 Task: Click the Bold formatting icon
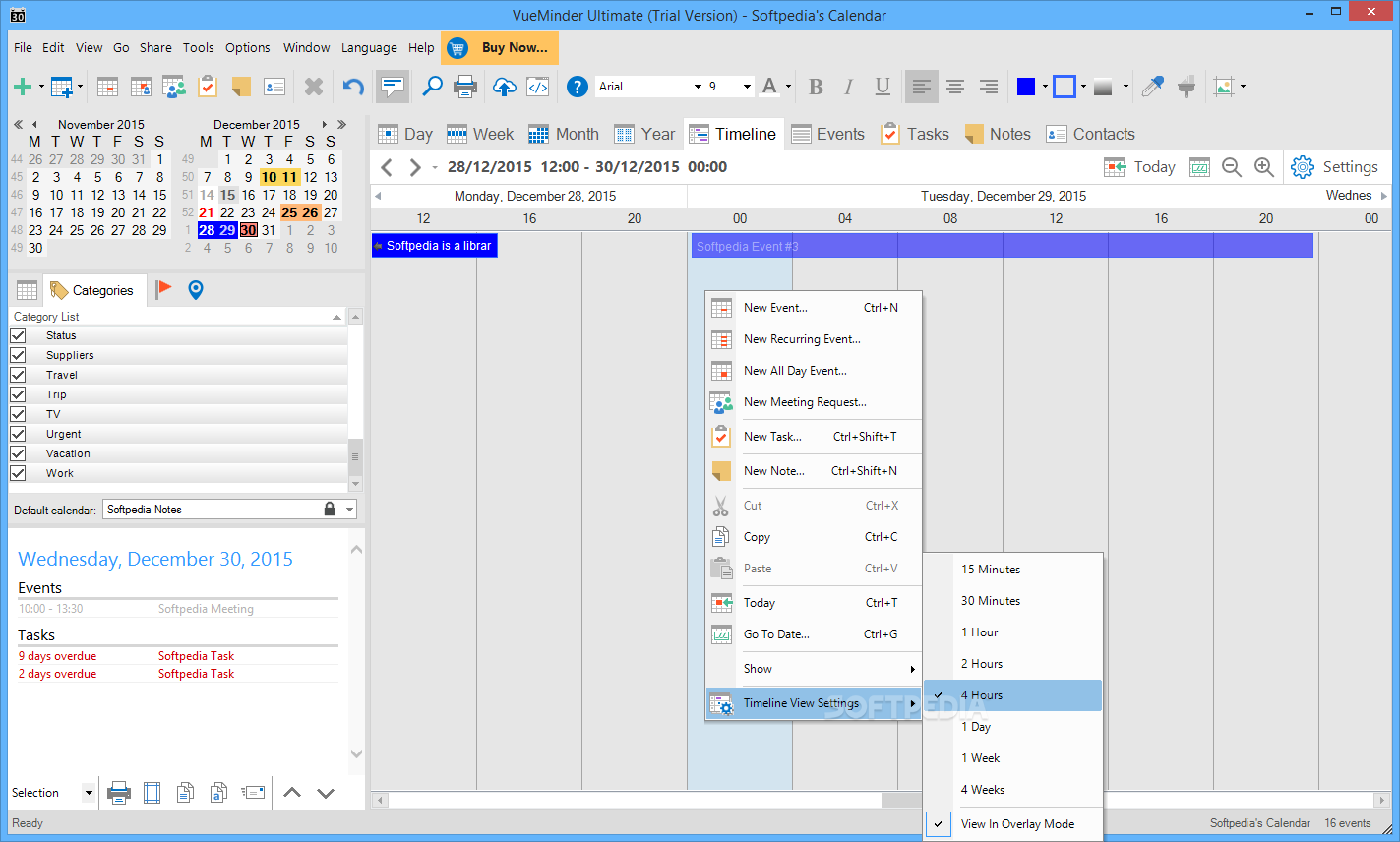point(816,87)
